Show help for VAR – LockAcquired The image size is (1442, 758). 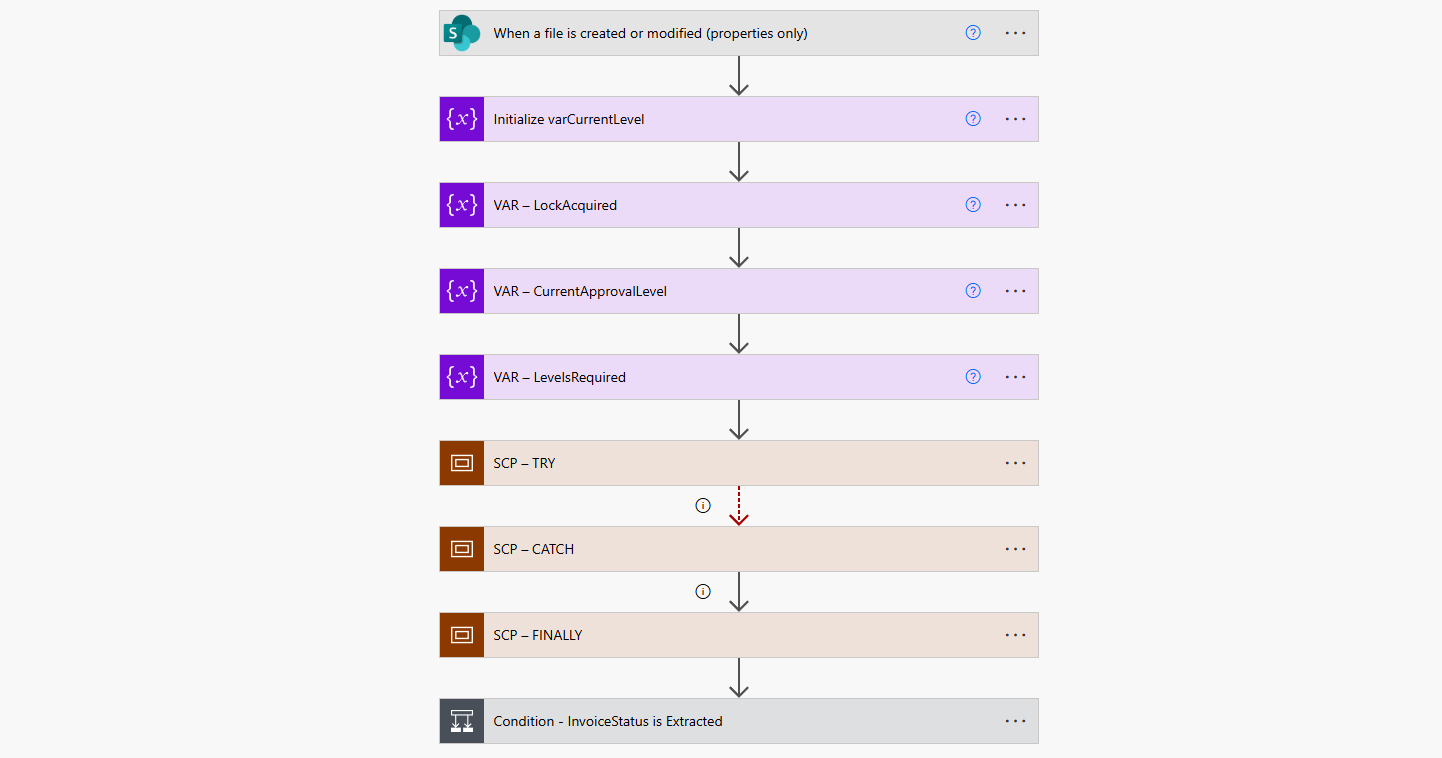coord(973,205)
